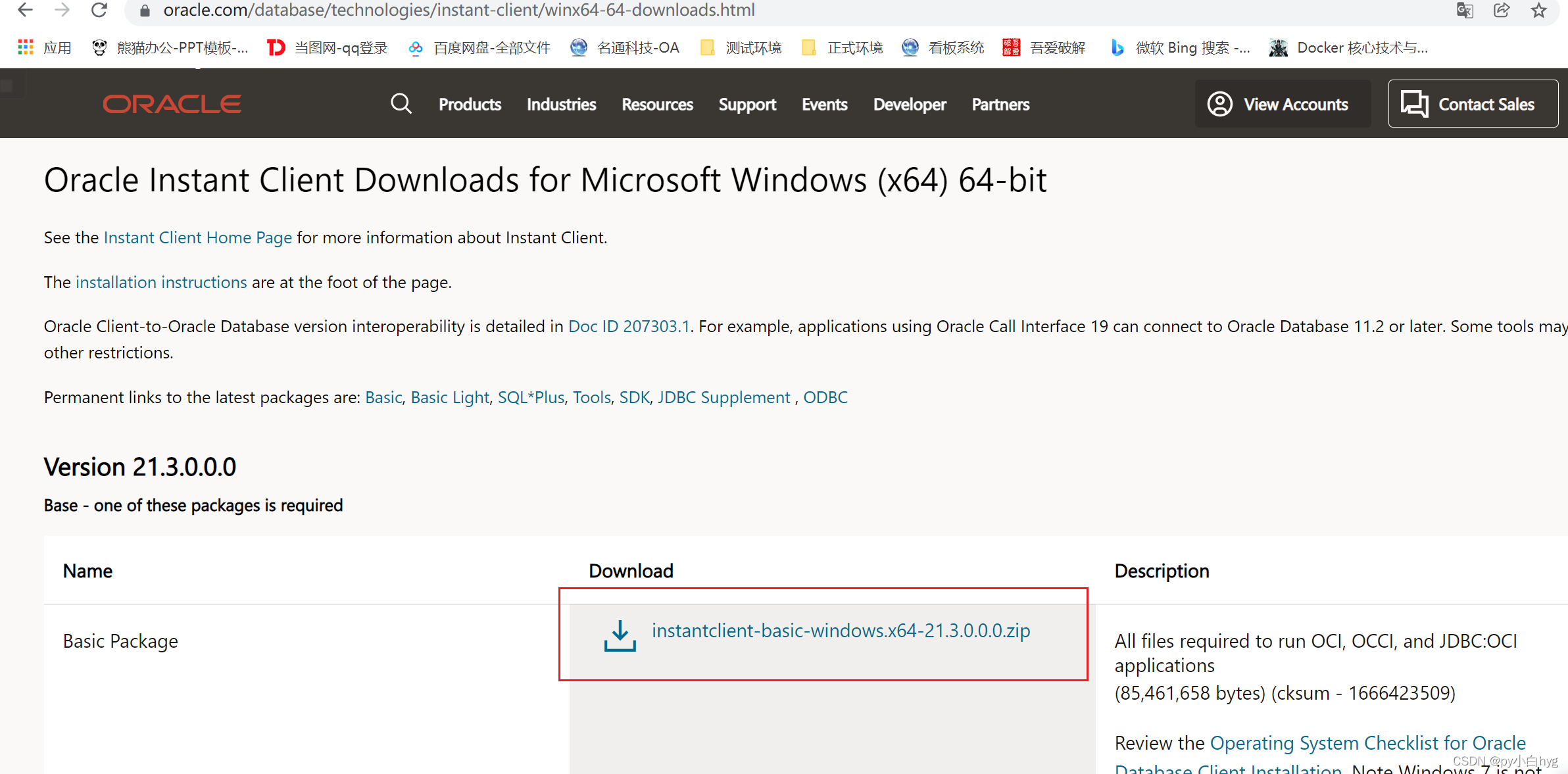
Task: Open the JDBC Supplement link
Action: point(723,397)
